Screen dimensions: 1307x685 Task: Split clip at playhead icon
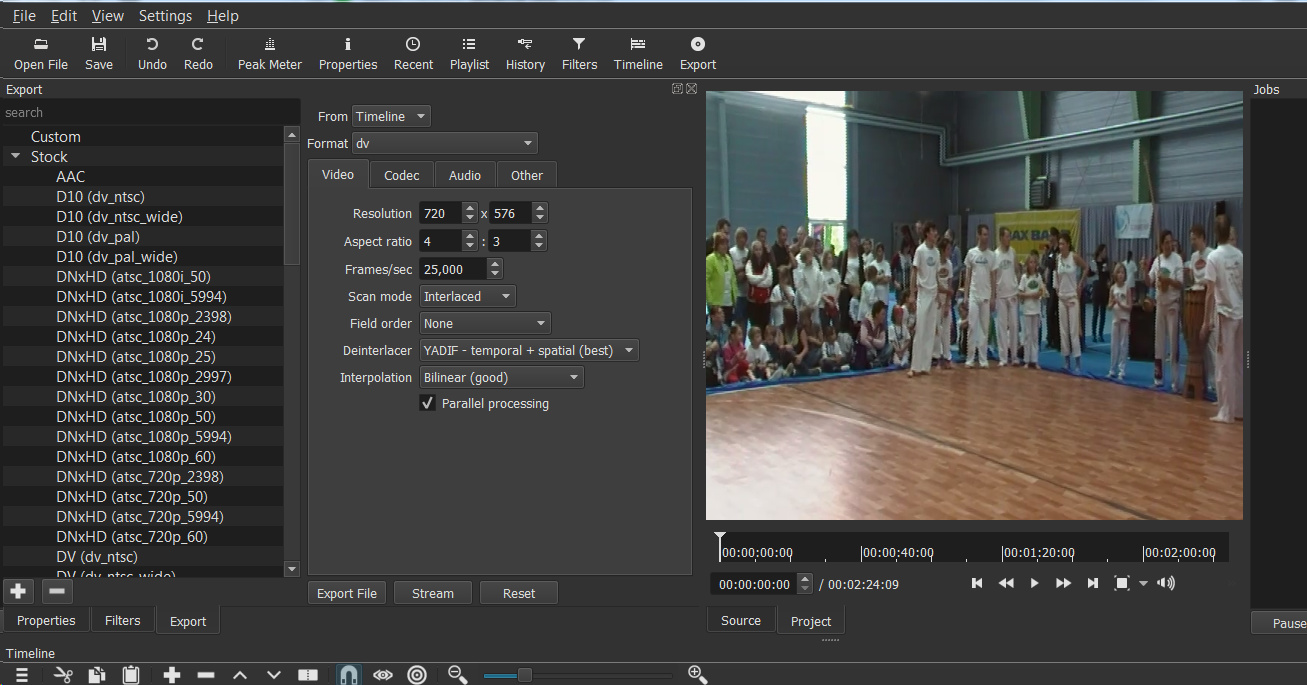point(308,675)
